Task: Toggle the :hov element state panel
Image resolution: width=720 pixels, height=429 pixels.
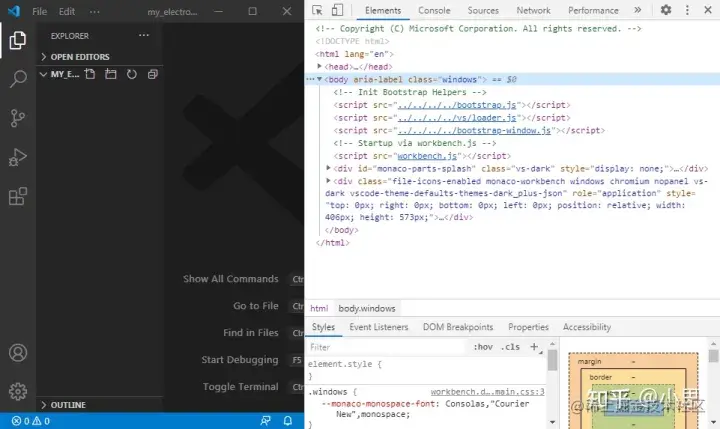Action: click(483, 347)
